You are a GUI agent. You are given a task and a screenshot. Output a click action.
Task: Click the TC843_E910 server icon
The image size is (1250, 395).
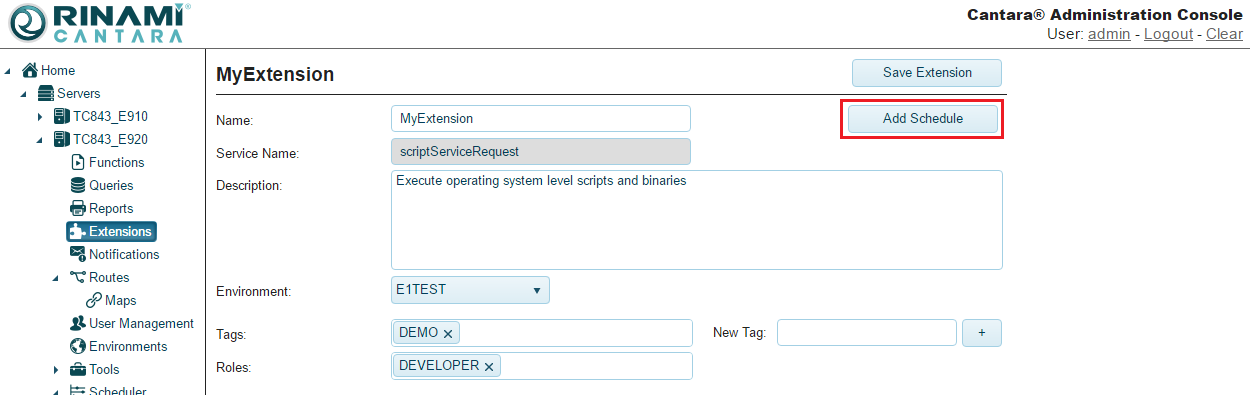point(62,117)
